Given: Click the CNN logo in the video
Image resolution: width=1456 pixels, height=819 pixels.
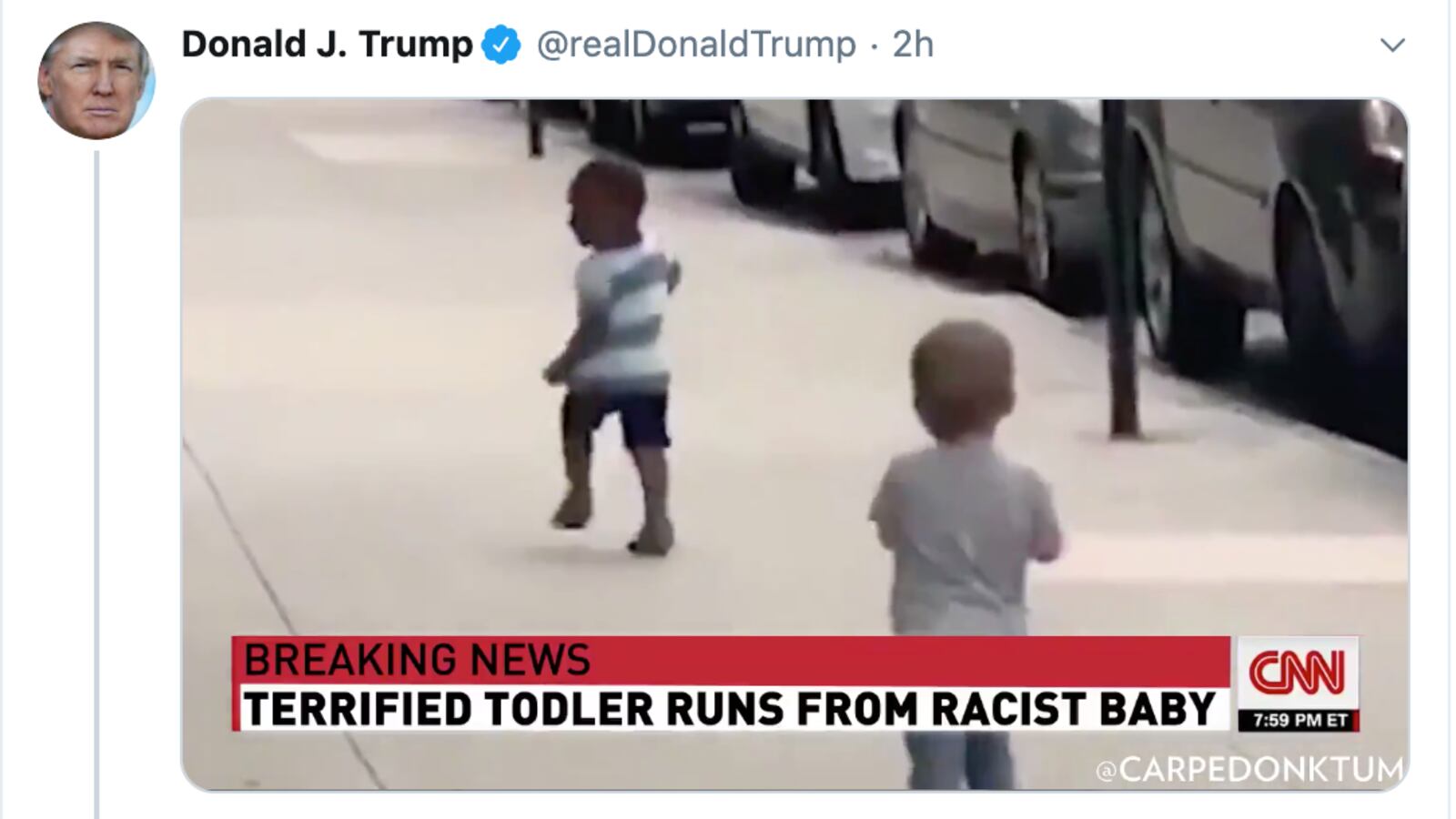Looking at the screenshot, I should pyautogui.click(x=1297, y=672).
